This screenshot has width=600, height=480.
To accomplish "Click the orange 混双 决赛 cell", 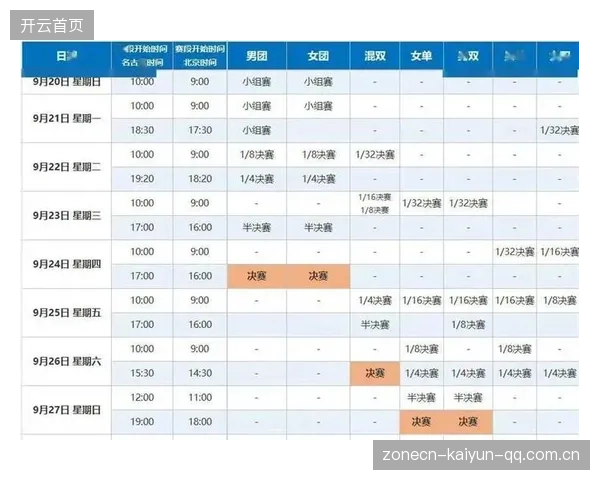I will point(375,373).
